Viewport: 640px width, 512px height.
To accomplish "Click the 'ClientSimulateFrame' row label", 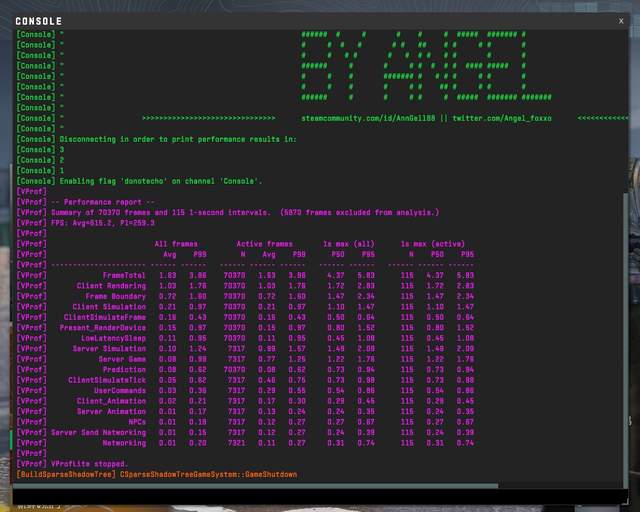I will coord(104,317).
